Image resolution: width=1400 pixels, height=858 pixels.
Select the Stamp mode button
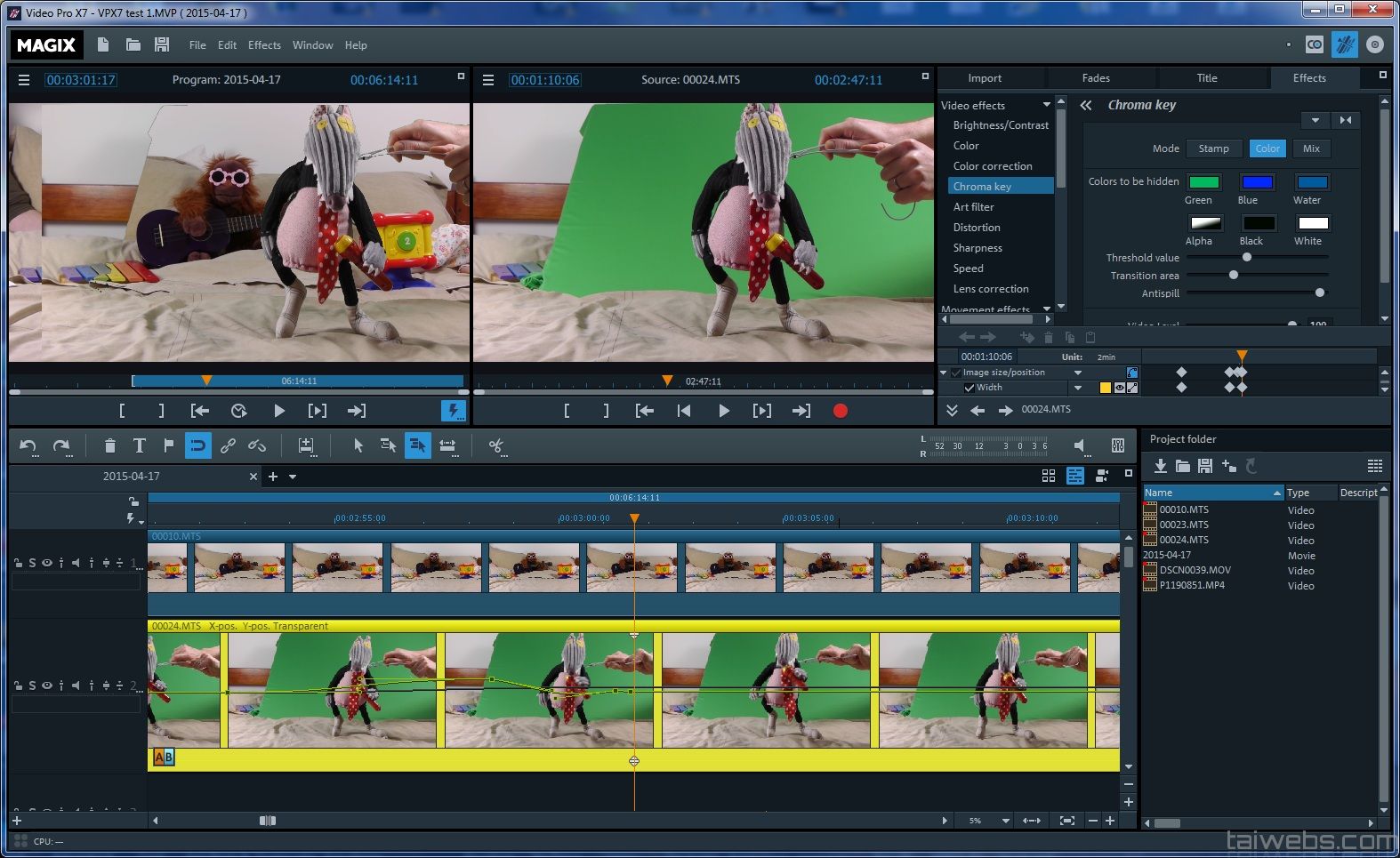click(1213, 148)
